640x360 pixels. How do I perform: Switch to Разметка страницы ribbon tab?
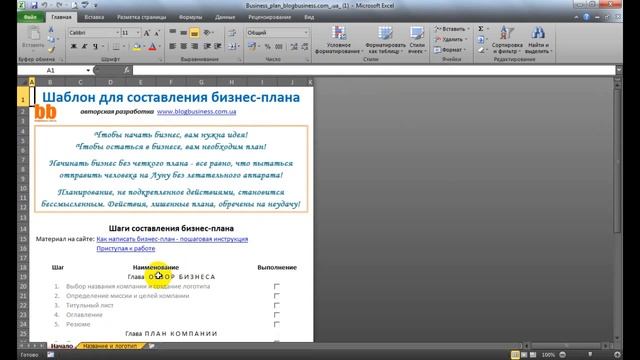[142, 17]
